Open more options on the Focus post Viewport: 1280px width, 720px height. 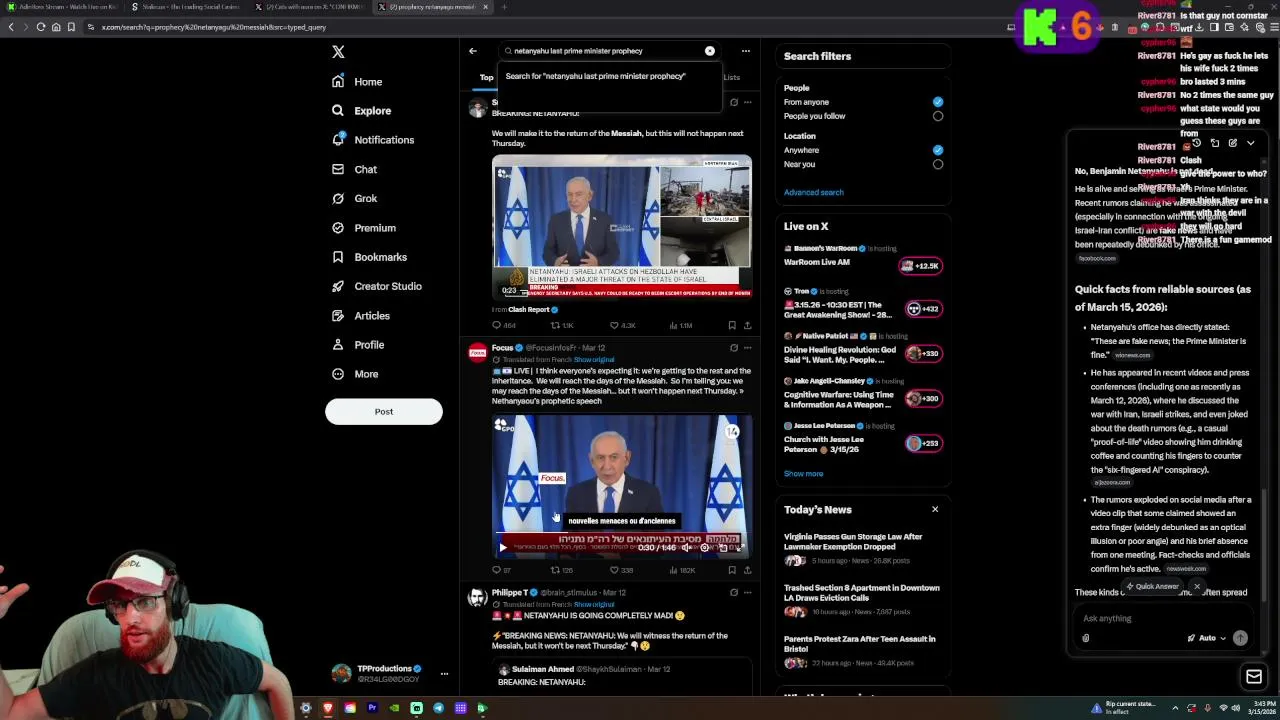point(747,348)
